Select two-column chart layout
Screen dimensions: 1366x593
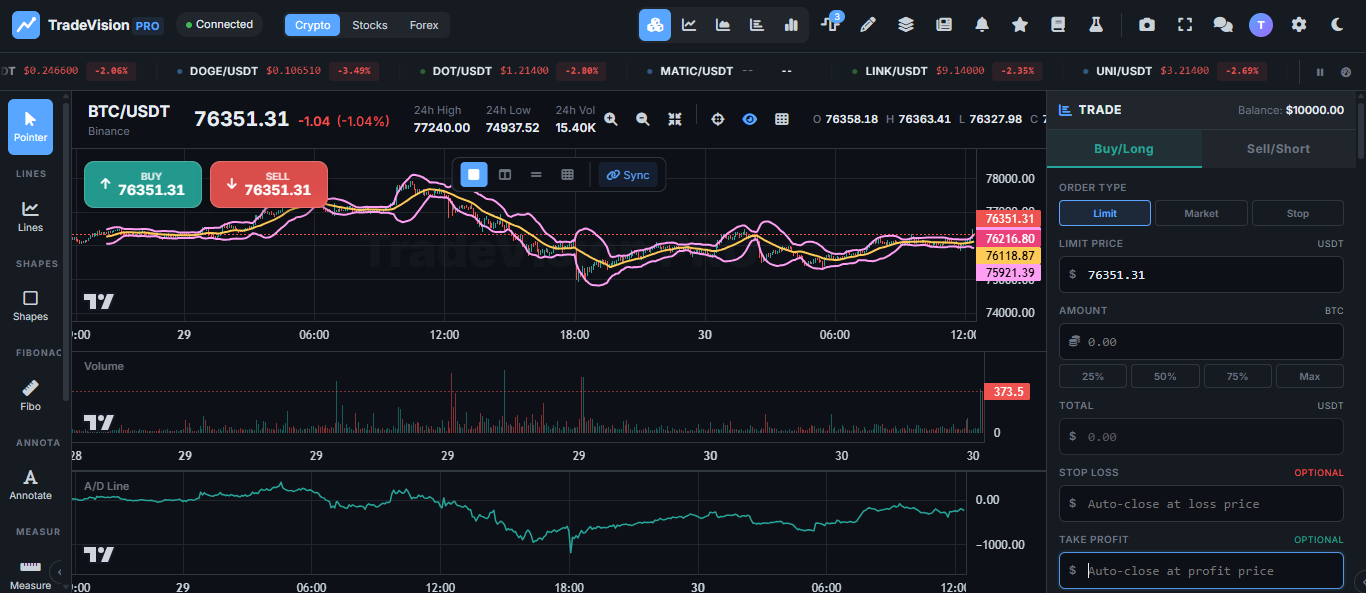coord(505,174)
